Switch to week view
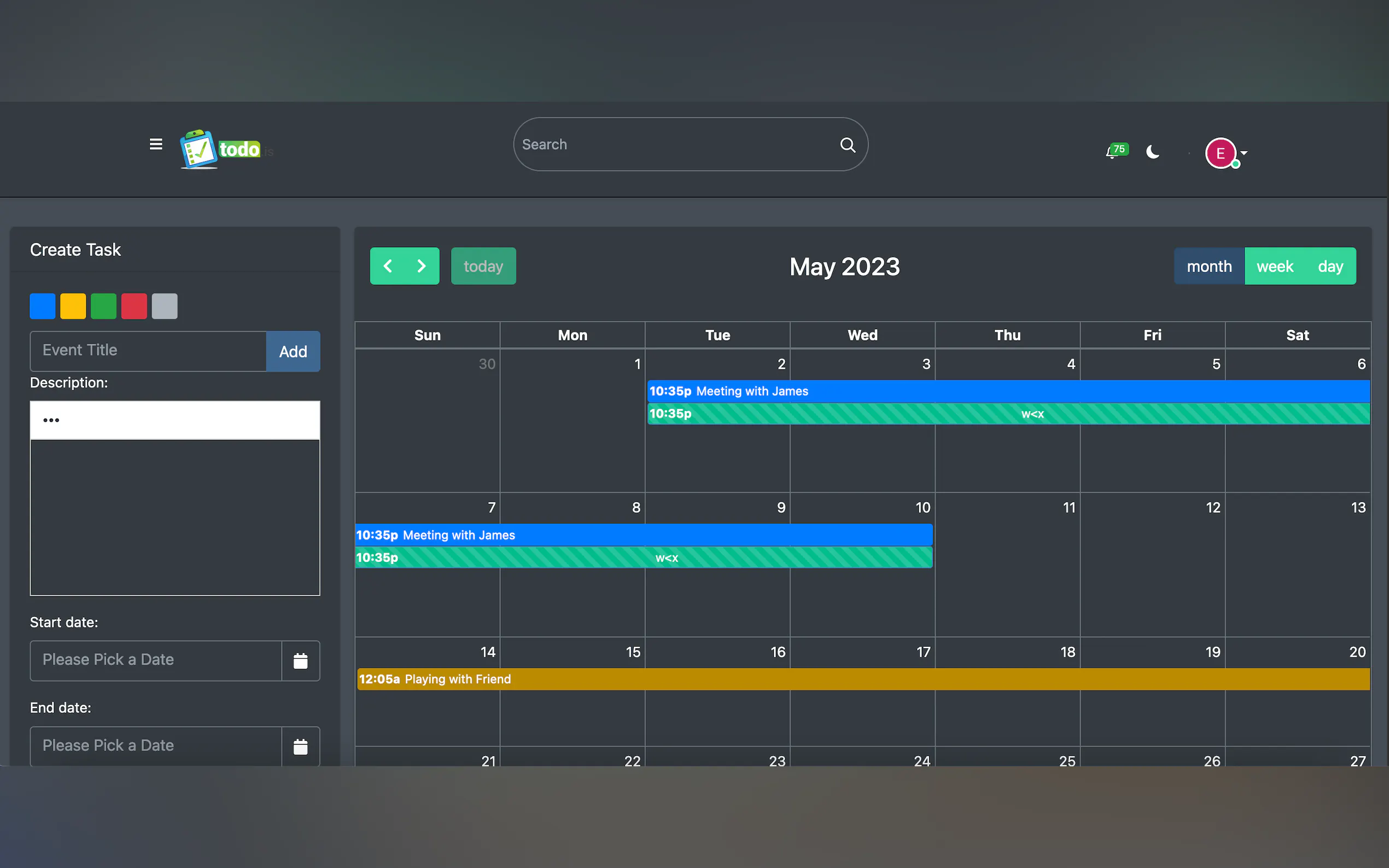 (x=1274, y=266)
